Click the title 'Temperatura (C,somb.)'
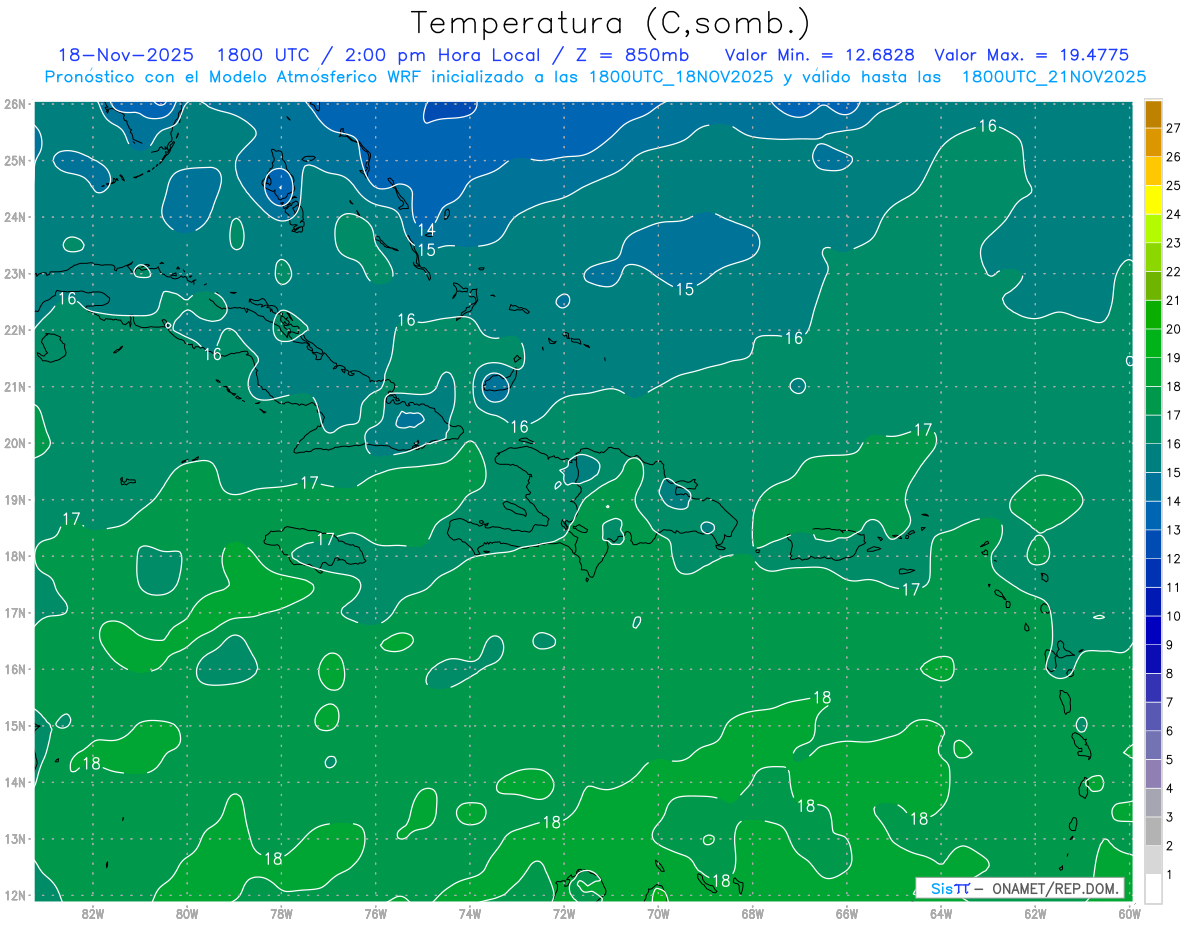 [x=611, y=23]
